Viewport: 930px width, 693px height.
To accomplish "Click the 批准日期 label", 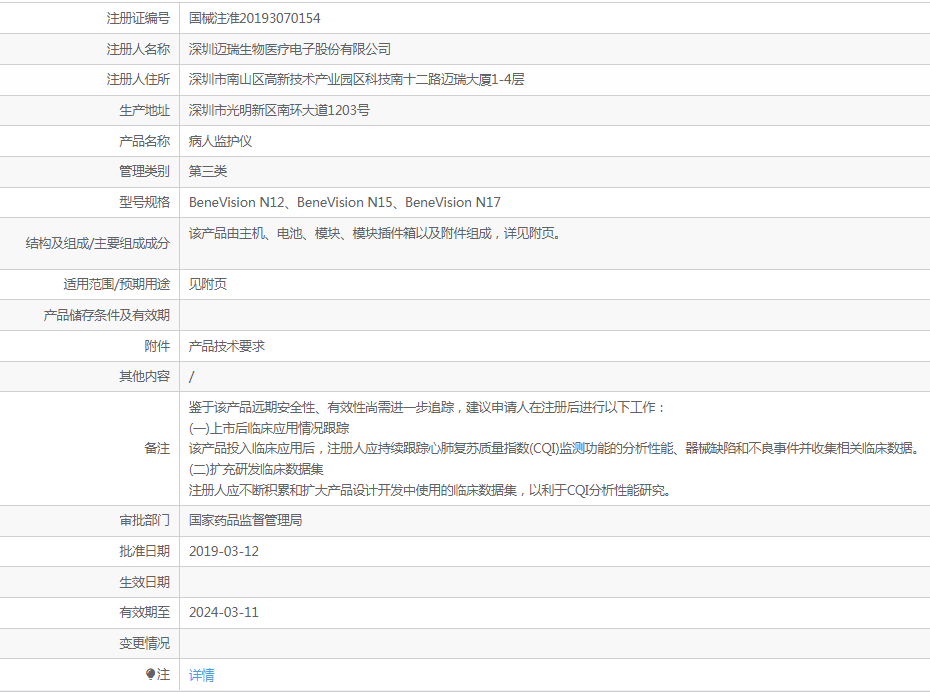I will [145, 551].
